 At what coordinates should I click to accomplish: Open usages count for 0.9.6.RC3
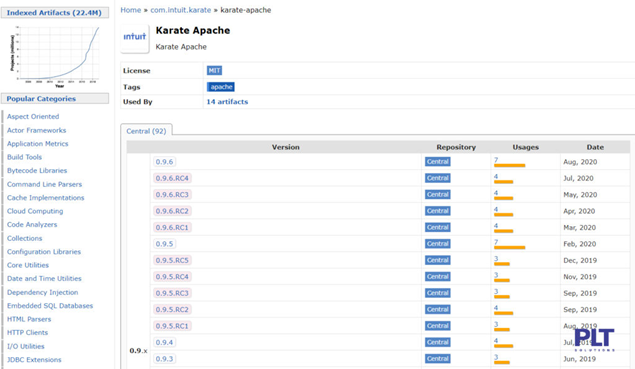point(496,193)
